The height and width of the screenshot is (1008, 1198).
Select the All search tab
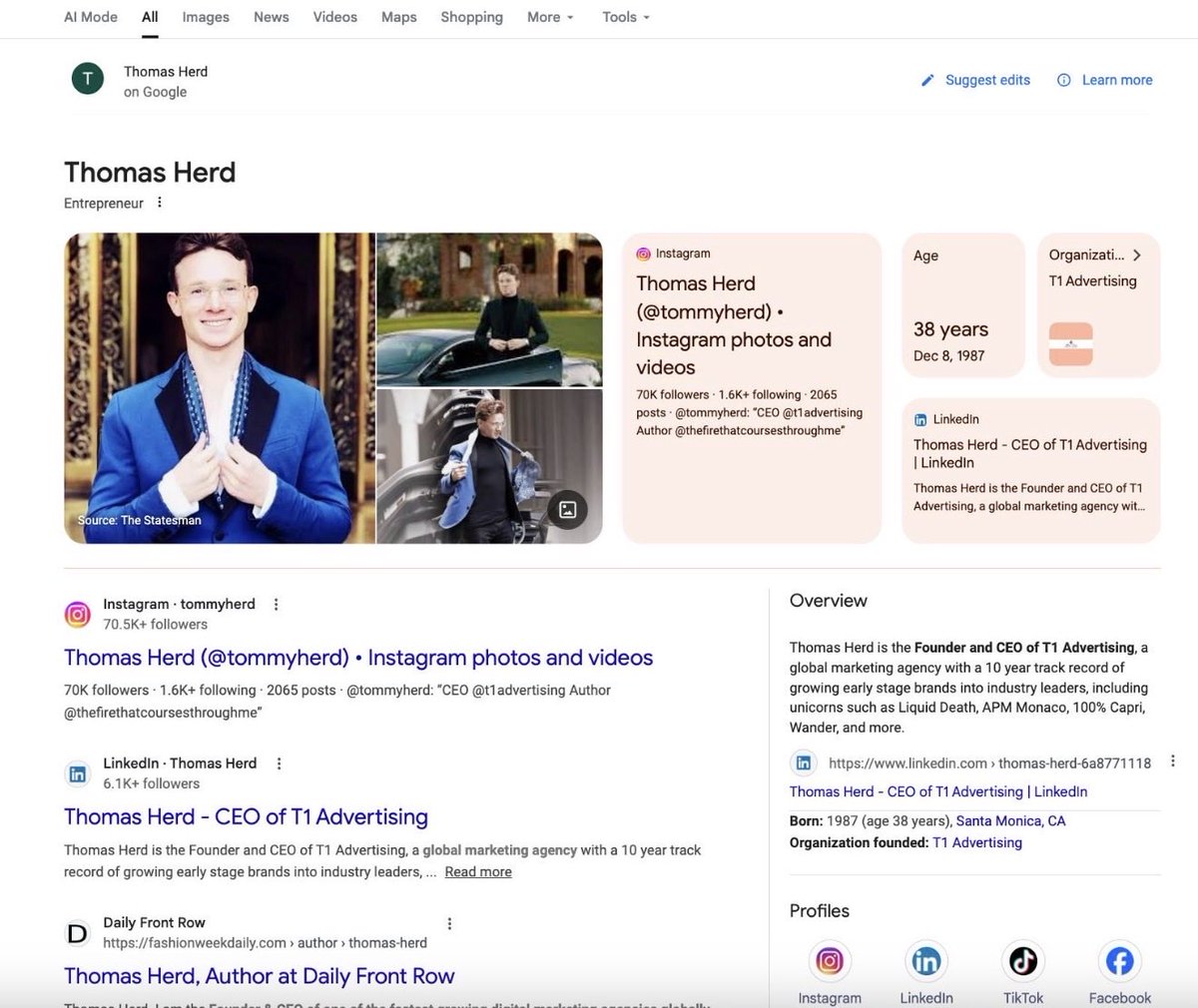[150, 17]
